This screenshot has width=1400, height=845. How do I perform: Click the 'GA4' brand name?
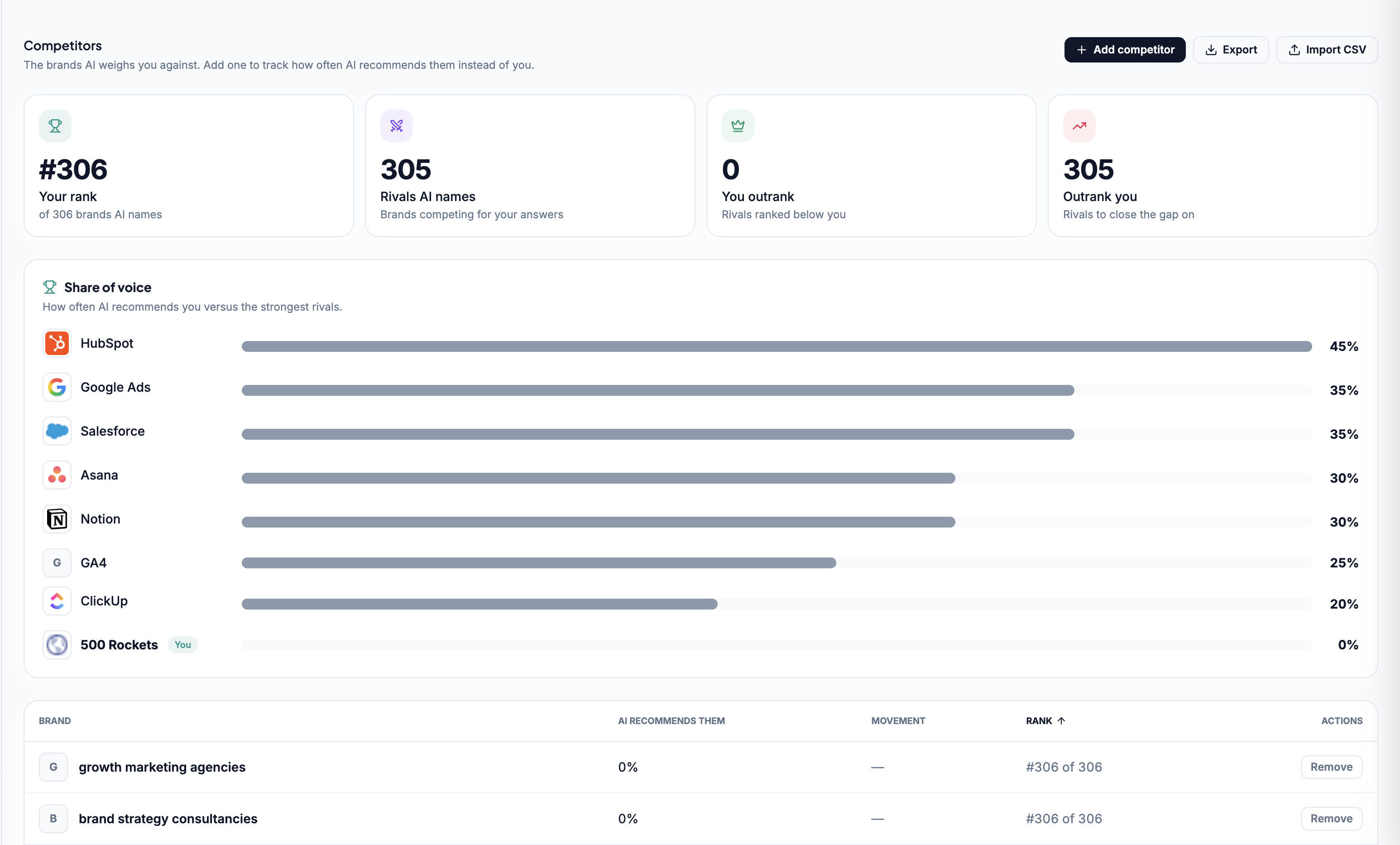[x=94, y=562]
